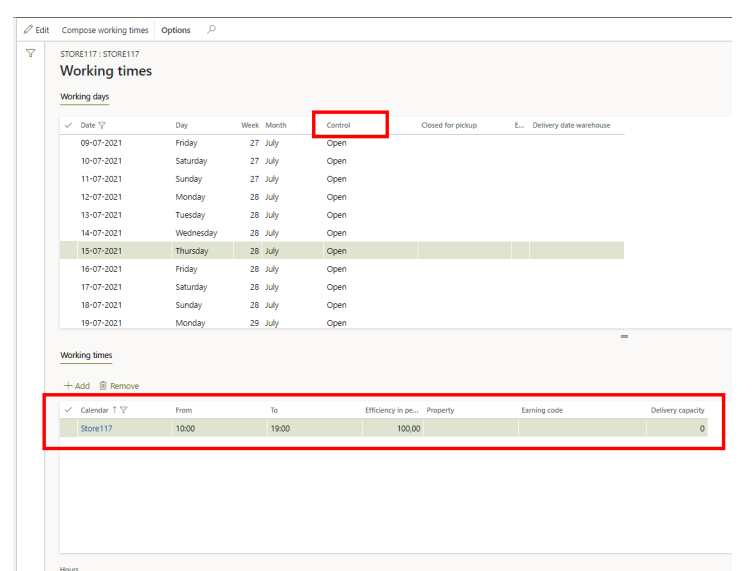754x571 pixels.
Task: Open the Compose working times menu
Action: [105, 30]
